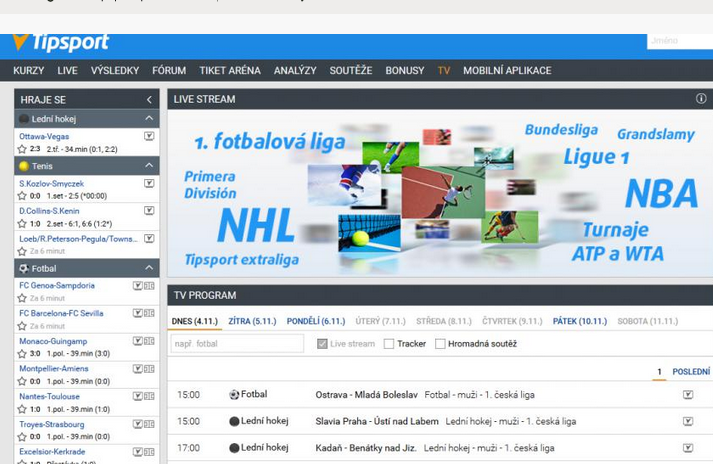
Task: Open the Nantes-Toulouse match link
Action: (49, 396)
